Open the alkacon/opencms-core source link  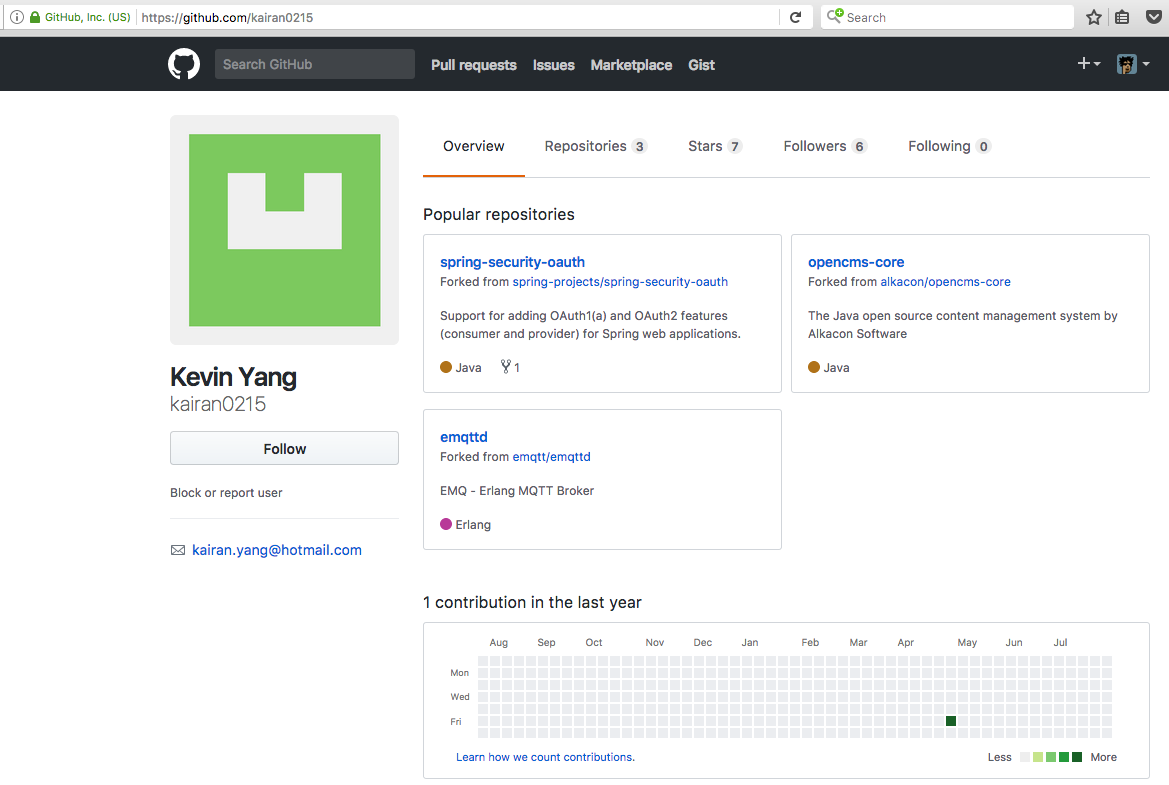point(945,282)
